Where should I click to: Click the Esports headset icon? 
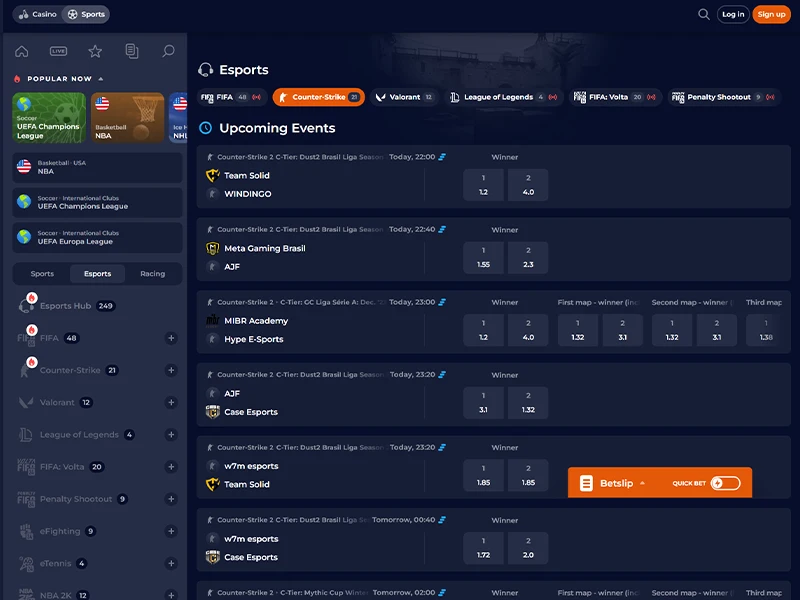point(206,69)
